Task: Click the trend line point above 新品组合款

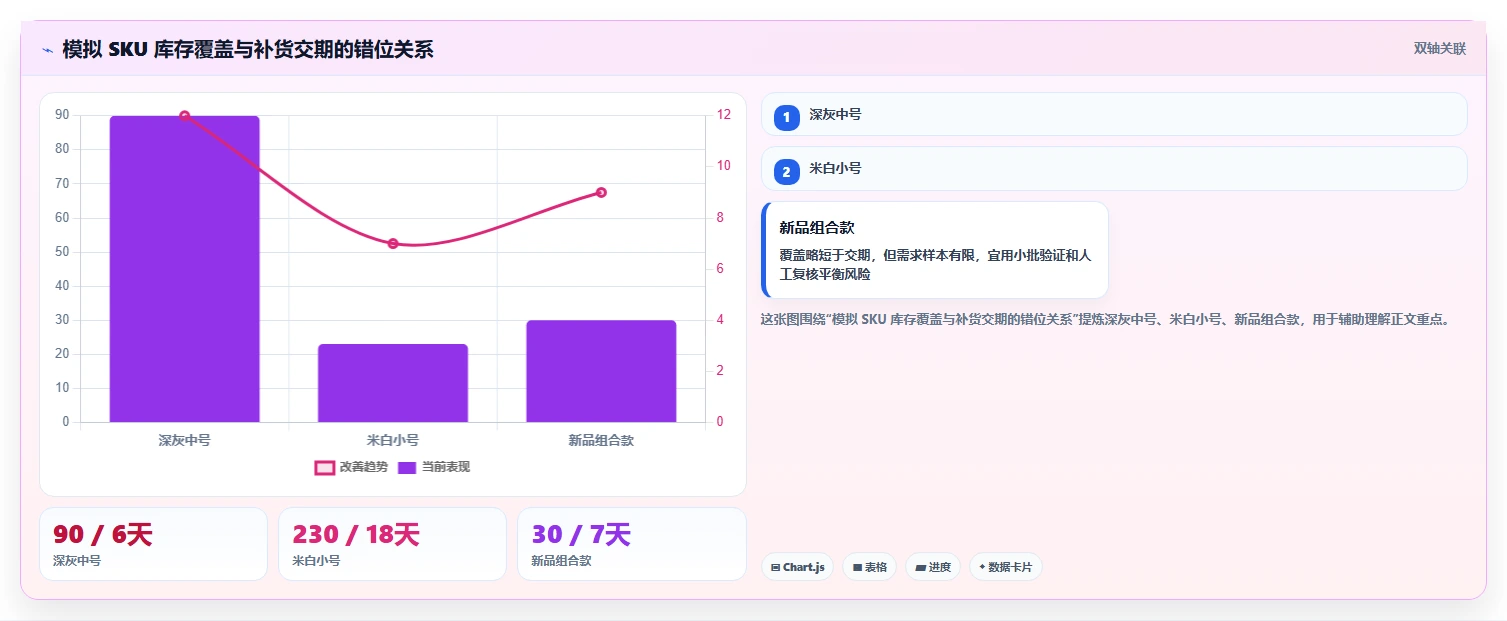Action: pos(601,192)
